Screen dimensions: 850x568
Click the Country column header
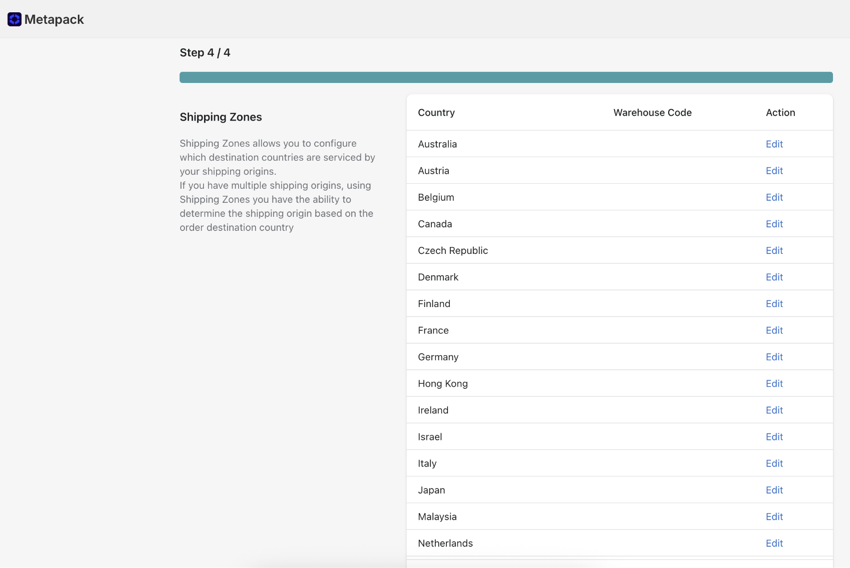click(x=436, y=113)
